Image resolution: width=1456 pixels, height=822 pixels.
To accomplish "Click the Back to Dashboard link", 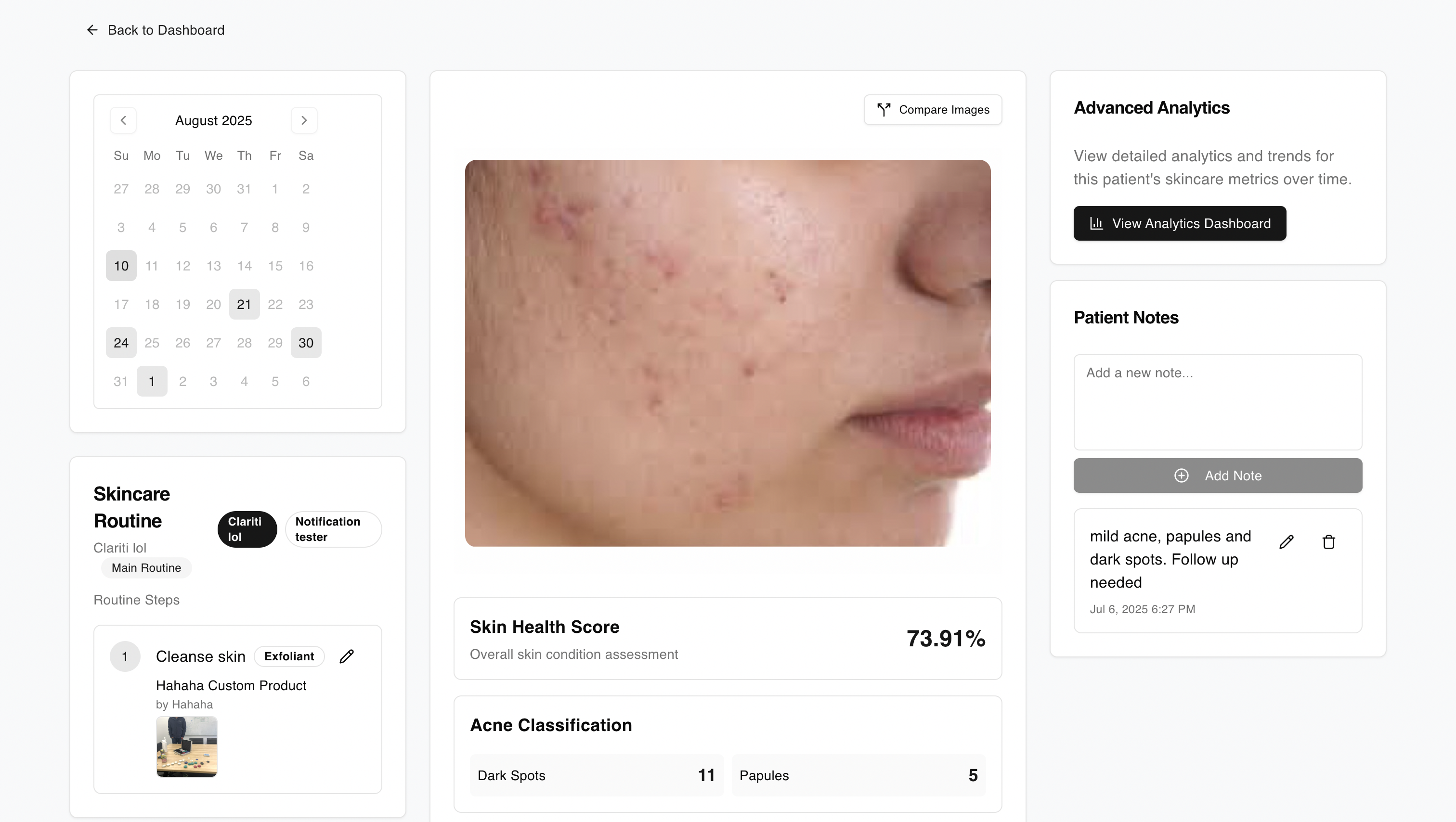I will coord(166,30).
